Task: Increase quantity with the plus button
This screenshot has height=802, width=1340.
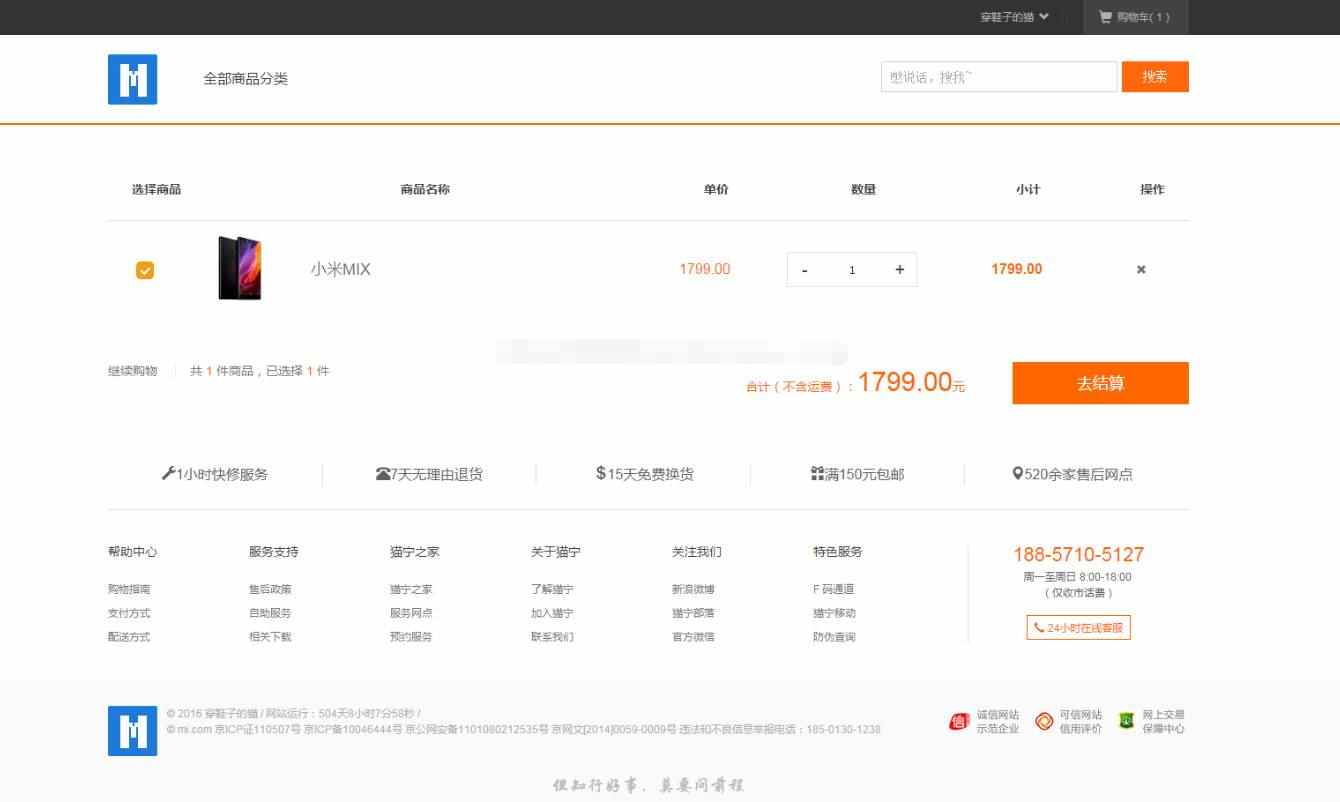Action: click(899, 269)
